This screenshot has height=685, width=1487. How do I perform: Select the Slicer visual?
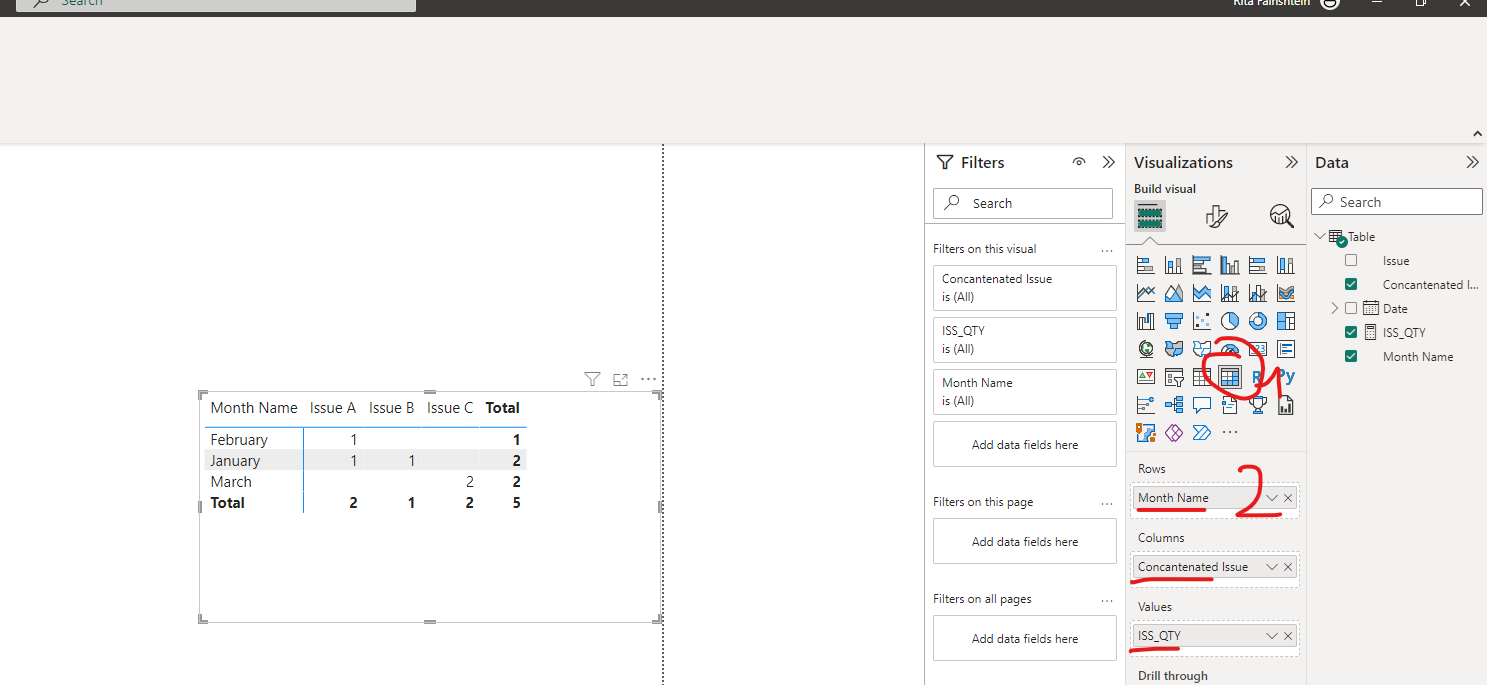[x=1174, y=377]
